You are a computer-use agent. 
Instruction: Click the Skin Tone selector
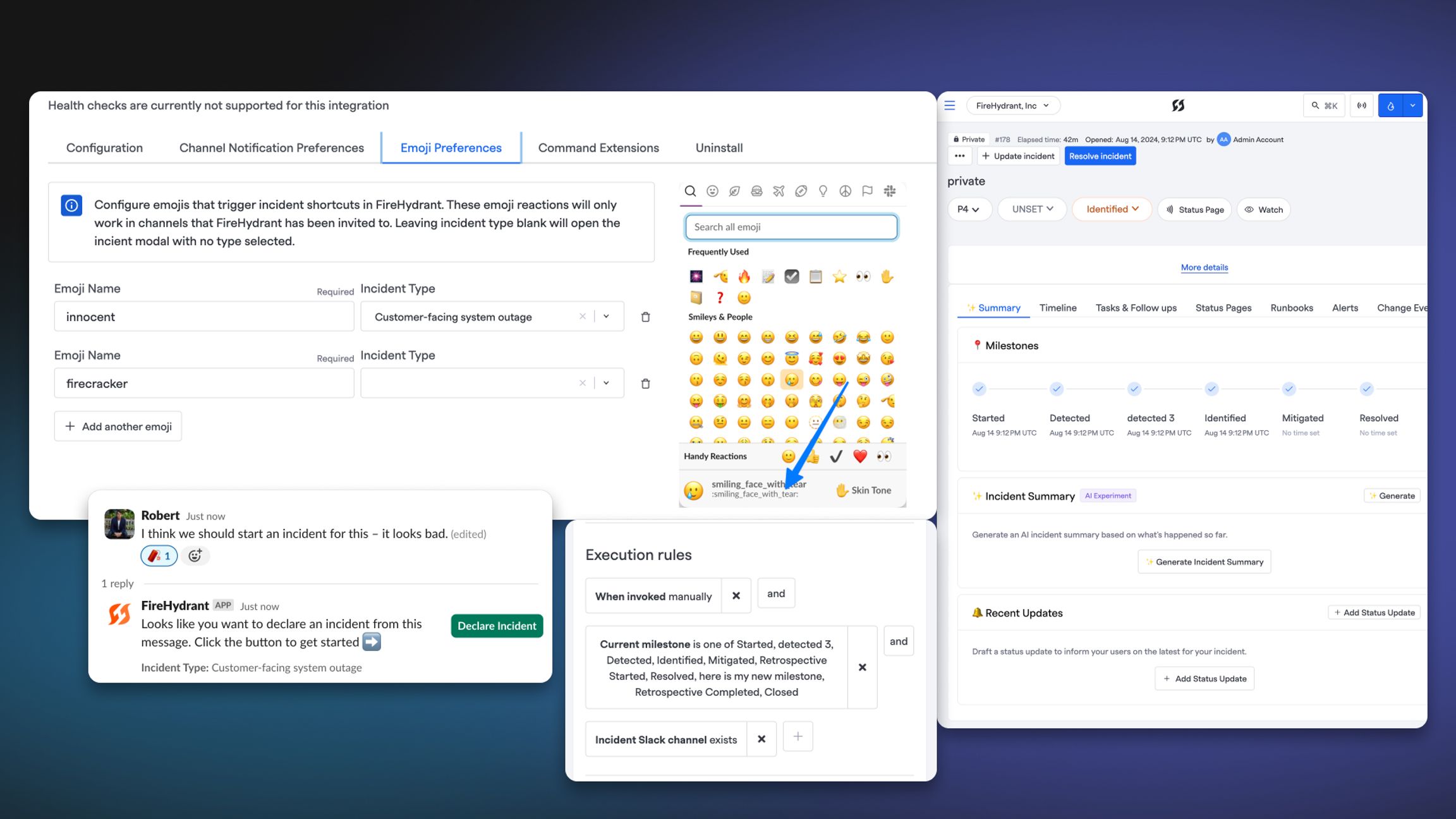tap(863, 490)
